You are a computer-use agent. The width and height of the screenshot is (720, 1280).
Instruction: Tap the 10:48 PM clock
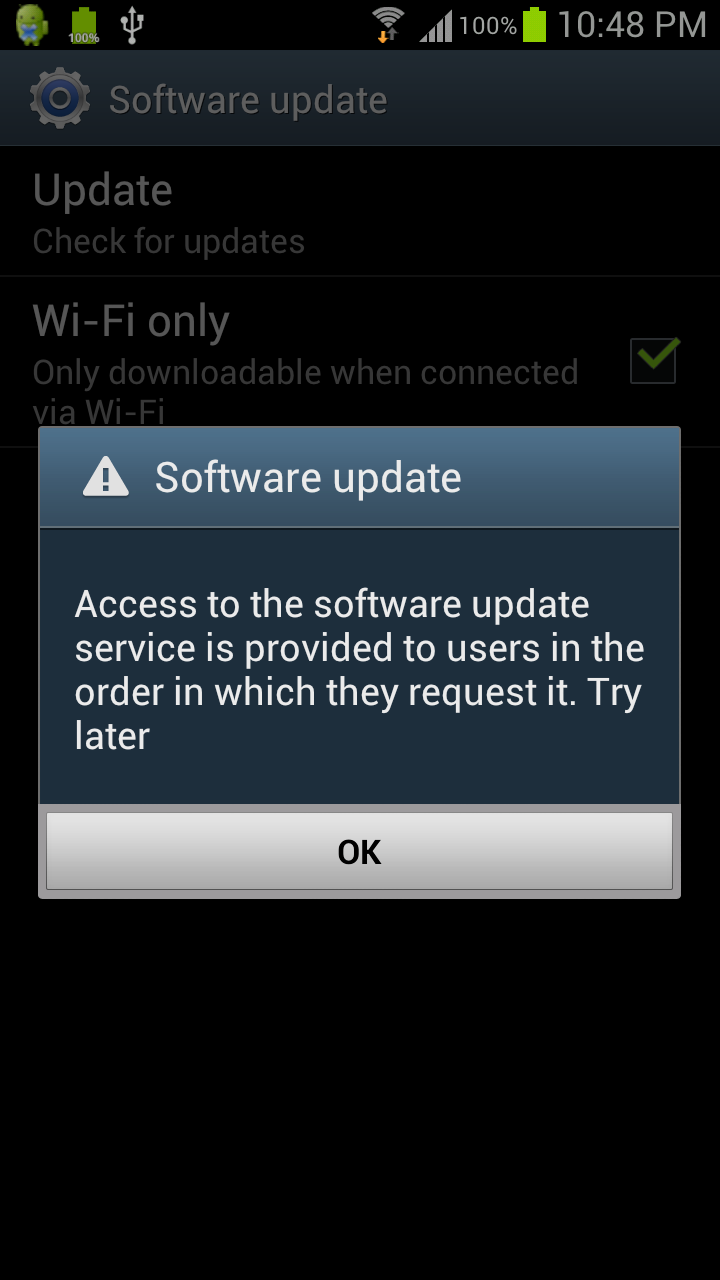click(632, 24)
